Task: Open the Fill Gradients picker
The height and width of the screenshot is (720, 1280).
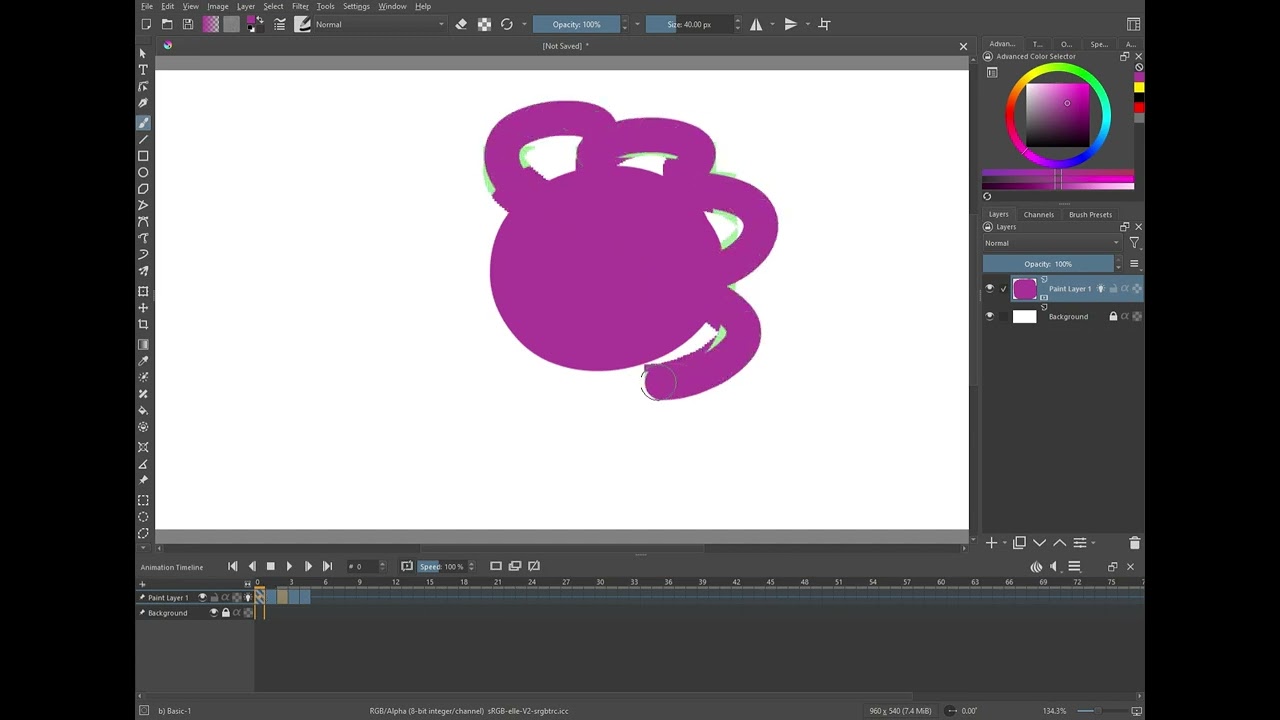Action: tap(211, 24)
